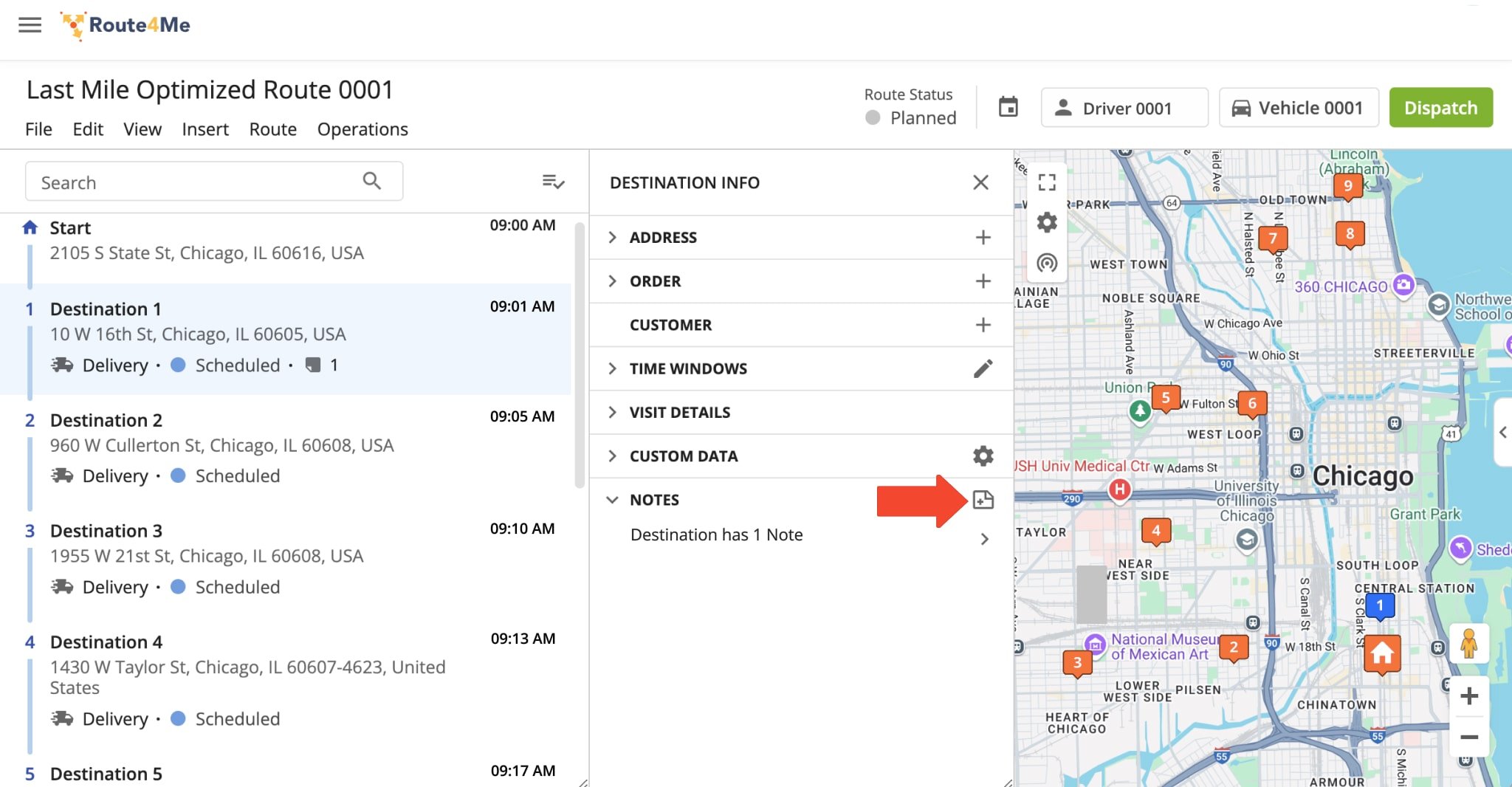Select orange map marker 9
Viewport: 1512px width, 787px height.
point(1348,187)
